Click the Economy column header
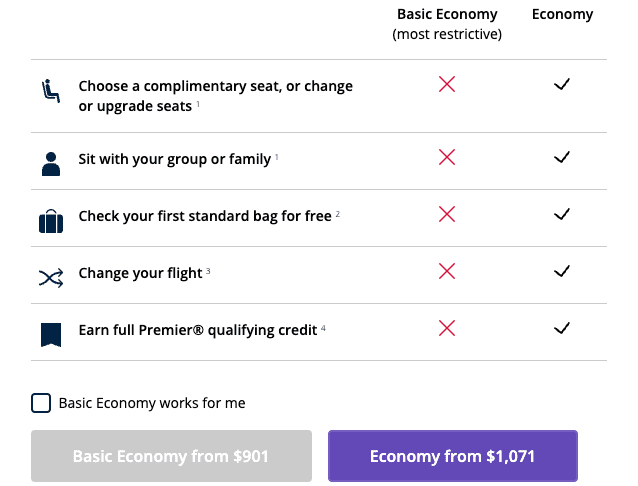Image resolution: width=638 pixels, height=486 pixels. pyautogui.click(x=562, y=14)
